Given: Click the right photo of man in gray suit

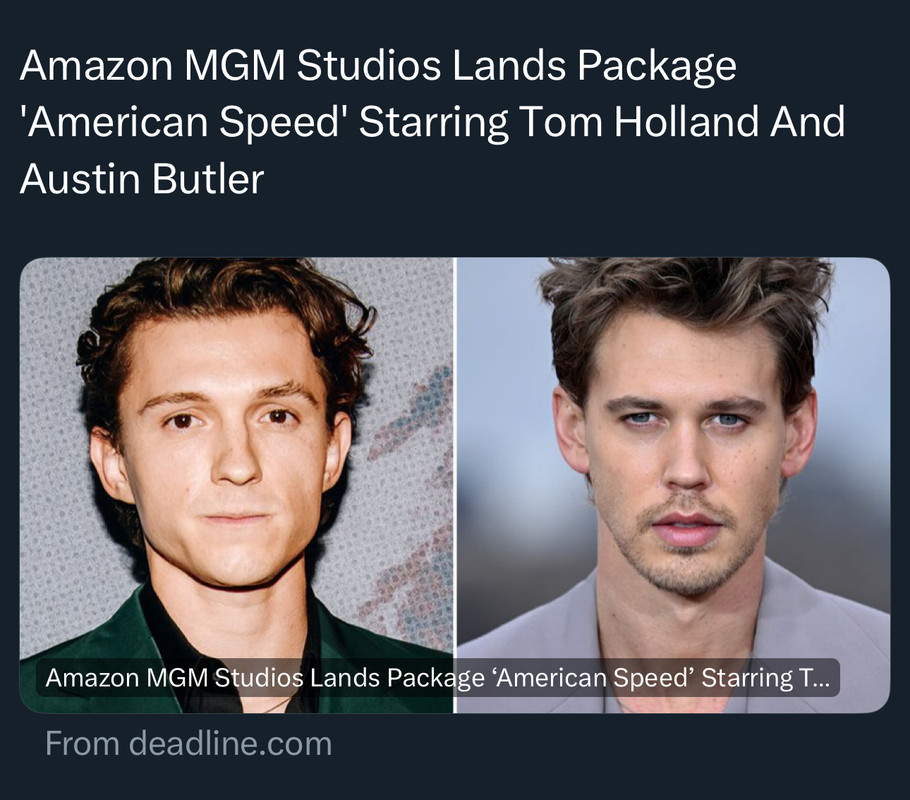Looking at the screenshot, I should [673, 485].
